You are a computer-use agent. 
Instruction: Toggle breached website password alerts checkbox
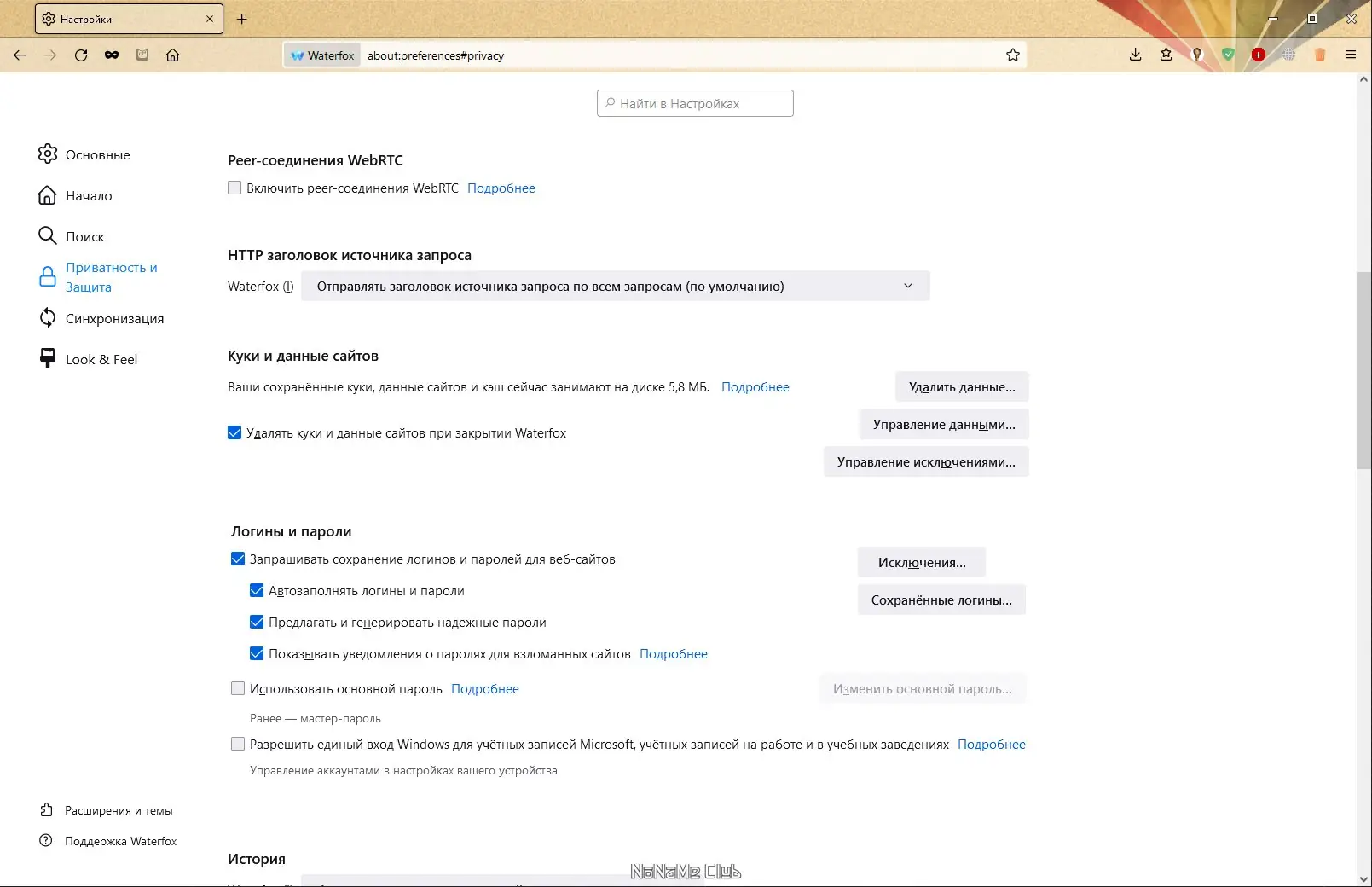pos(257,653)
